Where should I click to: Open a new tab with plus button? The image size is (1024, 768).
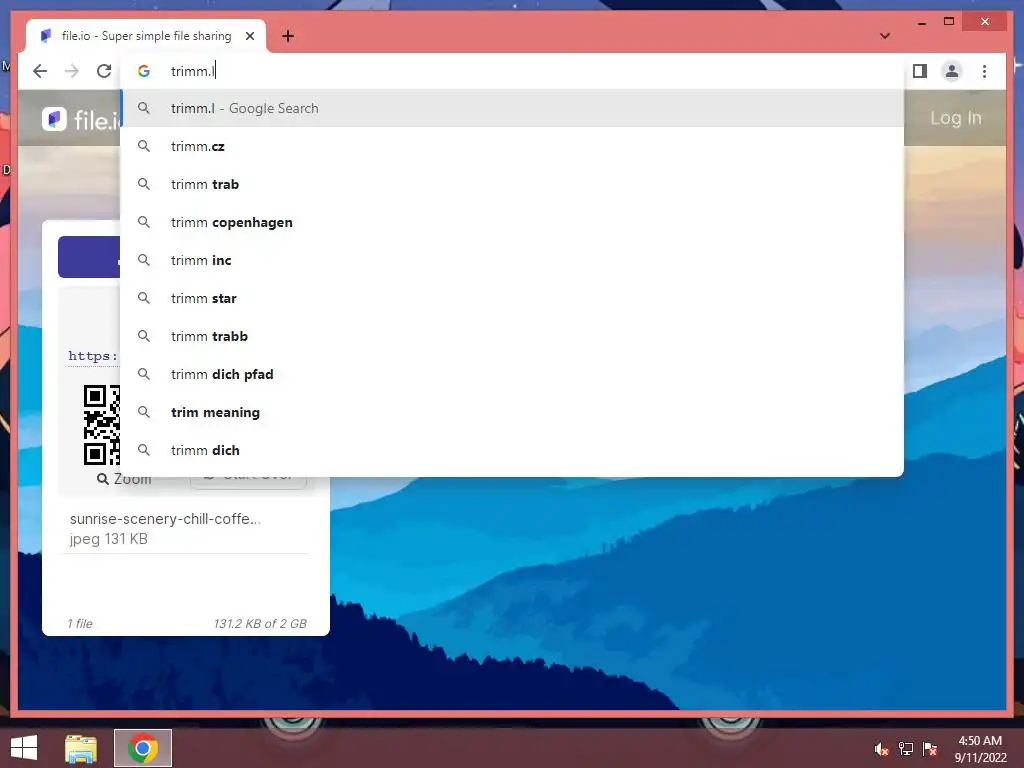pyautogui.click(x=288, y=37)
